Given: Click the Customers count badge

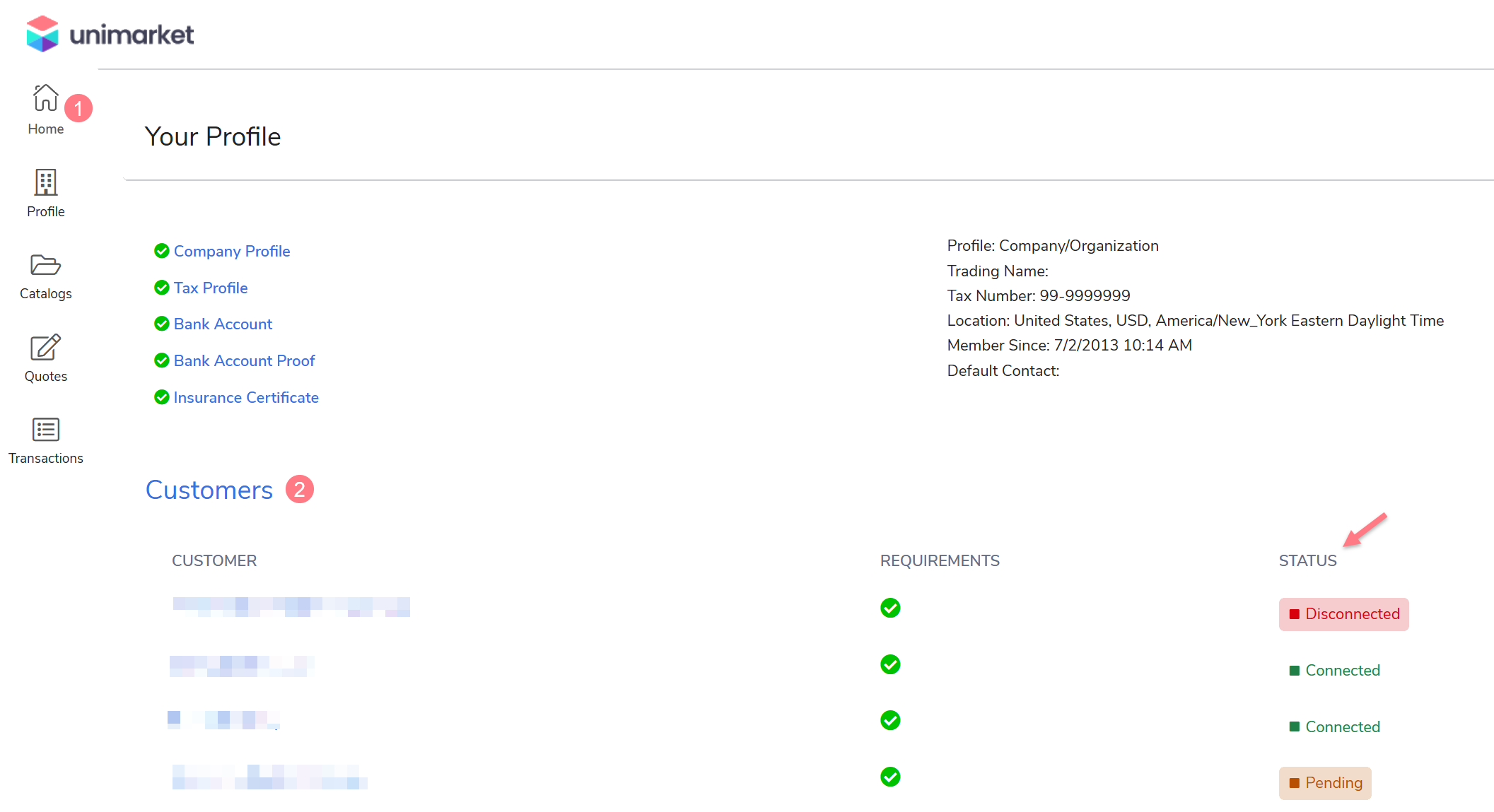Looking at the screenshot, I should coord(299,489).
